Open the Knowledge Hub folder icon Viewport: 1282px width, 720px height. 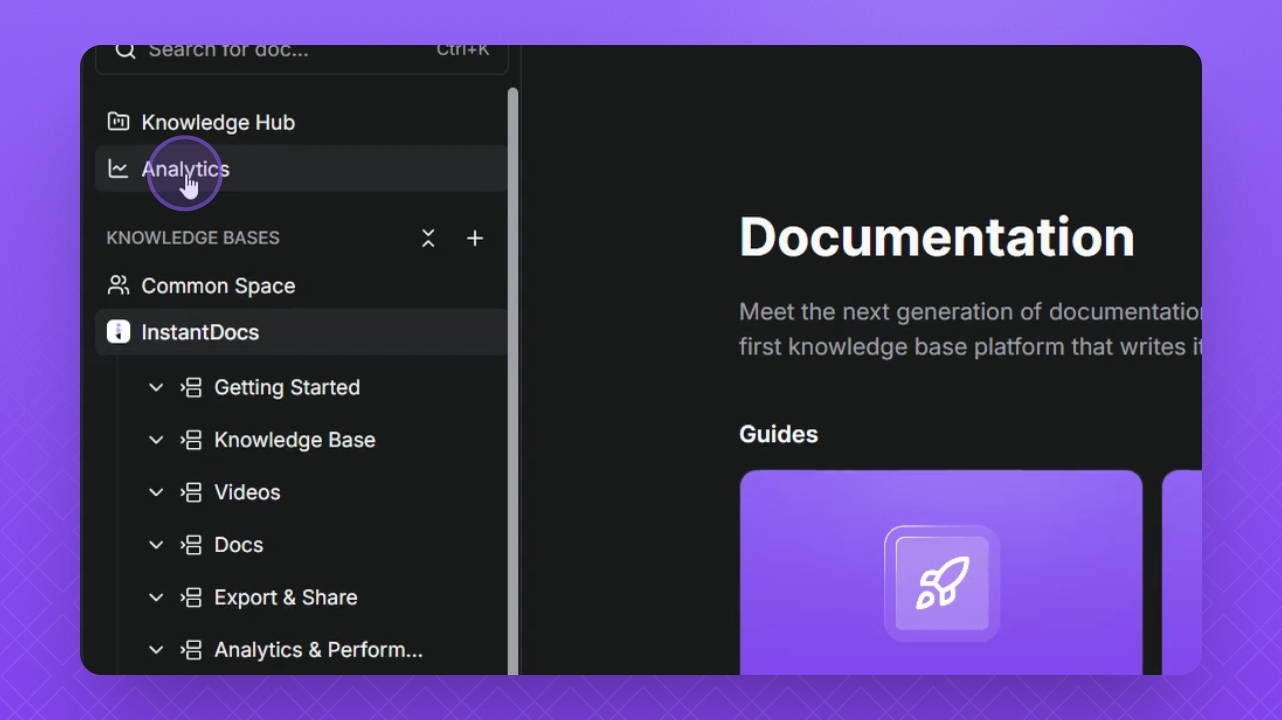pos(118,122)
